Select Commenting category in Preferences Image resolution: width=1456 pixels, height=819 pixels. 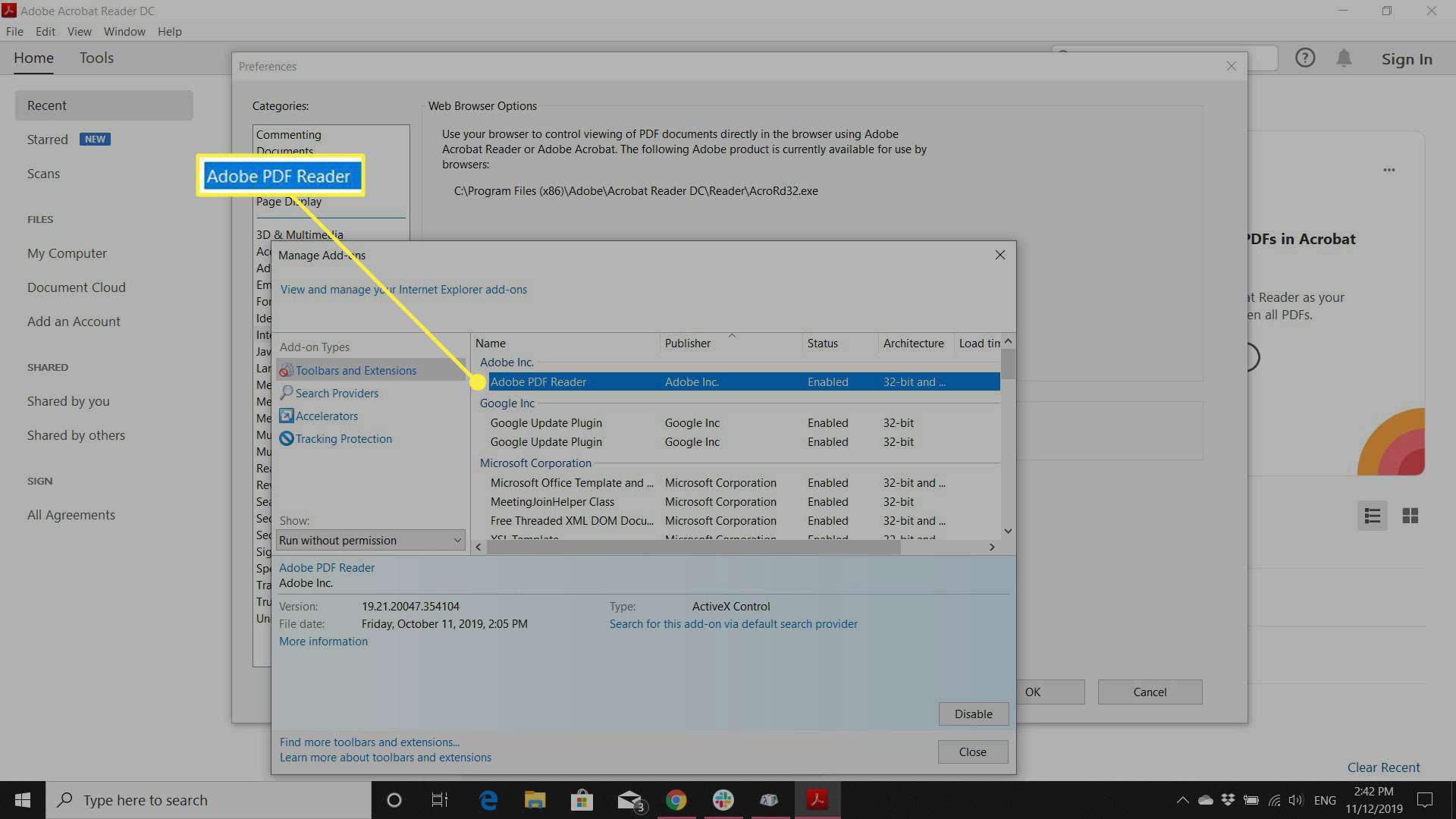(x=288, y=134)
